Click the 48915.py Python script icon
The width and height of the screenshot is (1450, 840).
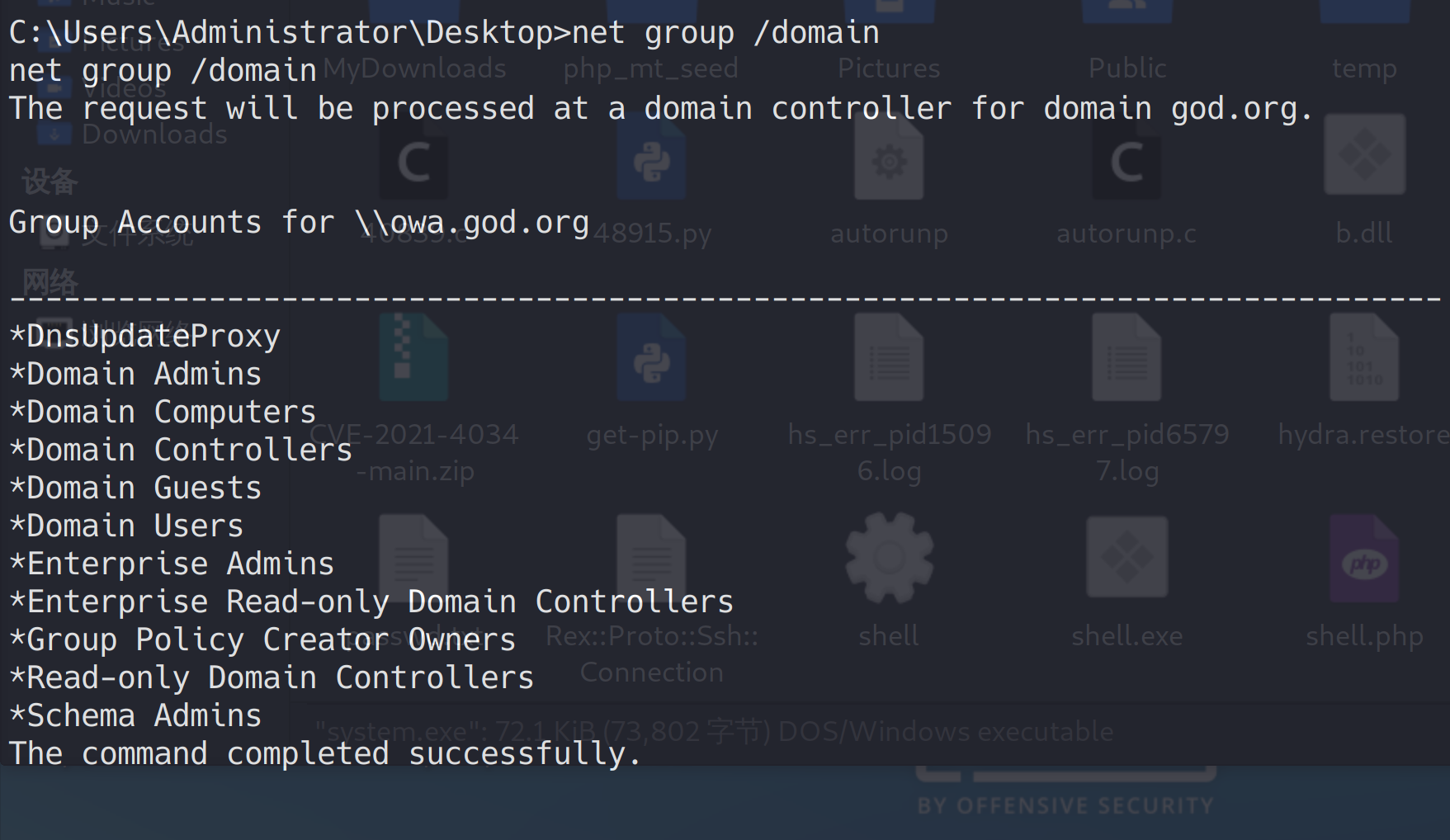[651, 162]
